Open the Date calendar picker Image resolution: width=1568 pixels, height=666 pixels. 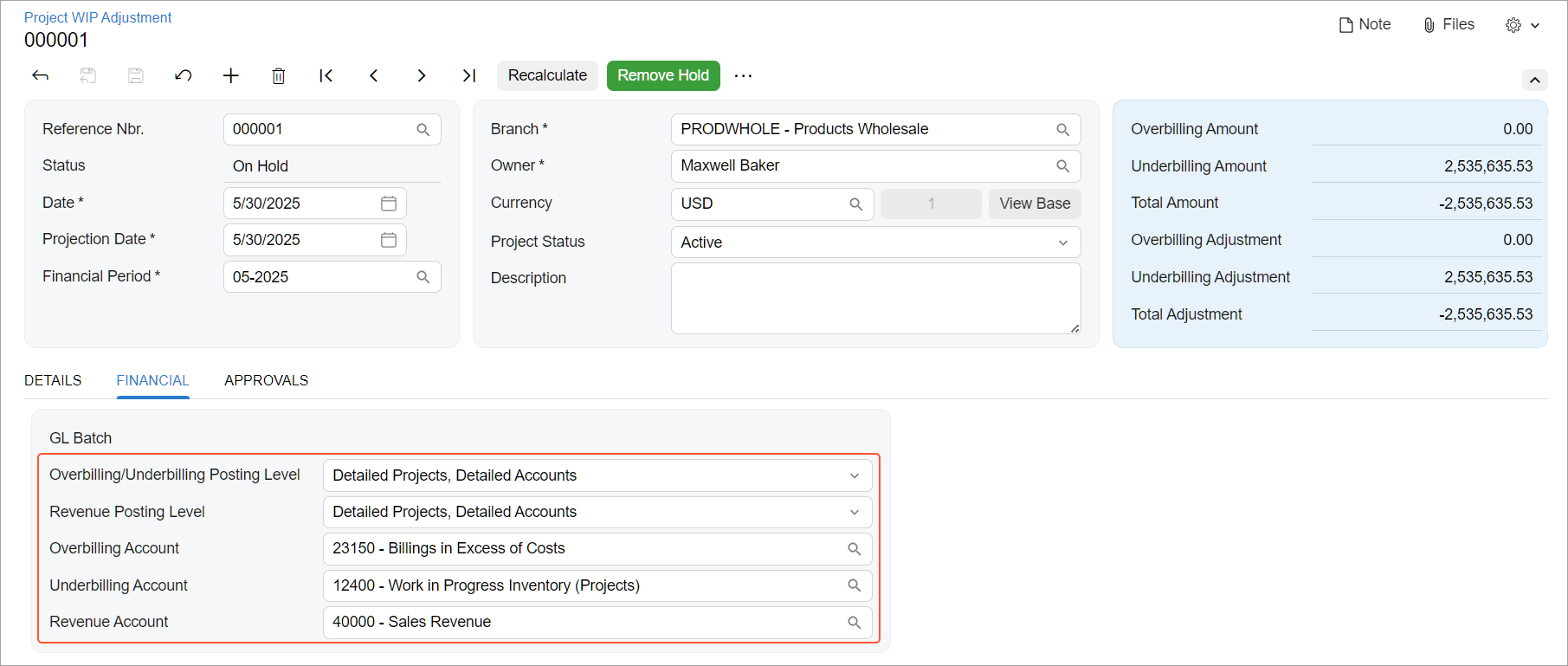[x=389, y=204]
